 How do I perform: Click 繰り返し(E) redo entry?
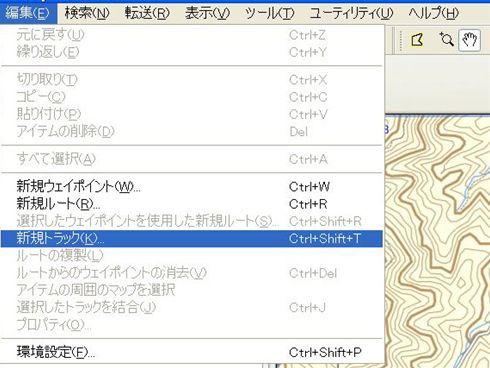coord(192,52)
